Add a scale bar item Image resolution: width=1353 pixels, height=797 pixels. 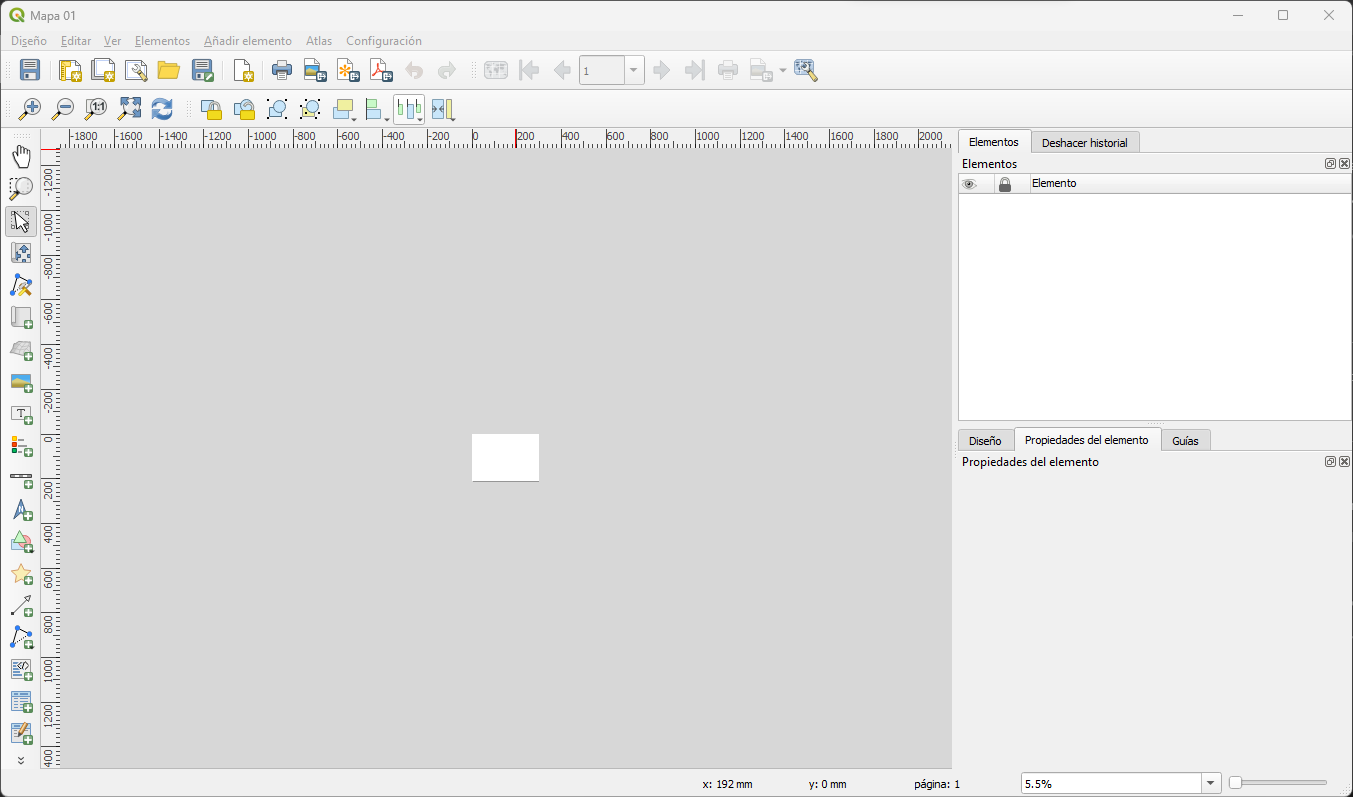tap(21, 478)
